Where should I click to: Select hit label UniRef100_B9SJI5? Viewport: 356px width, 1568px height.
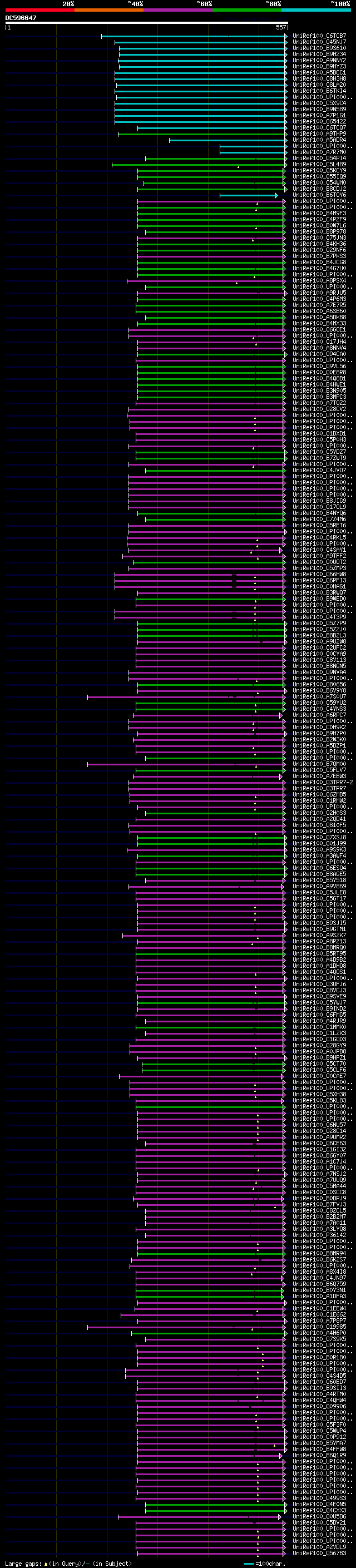tap(319, 923)
